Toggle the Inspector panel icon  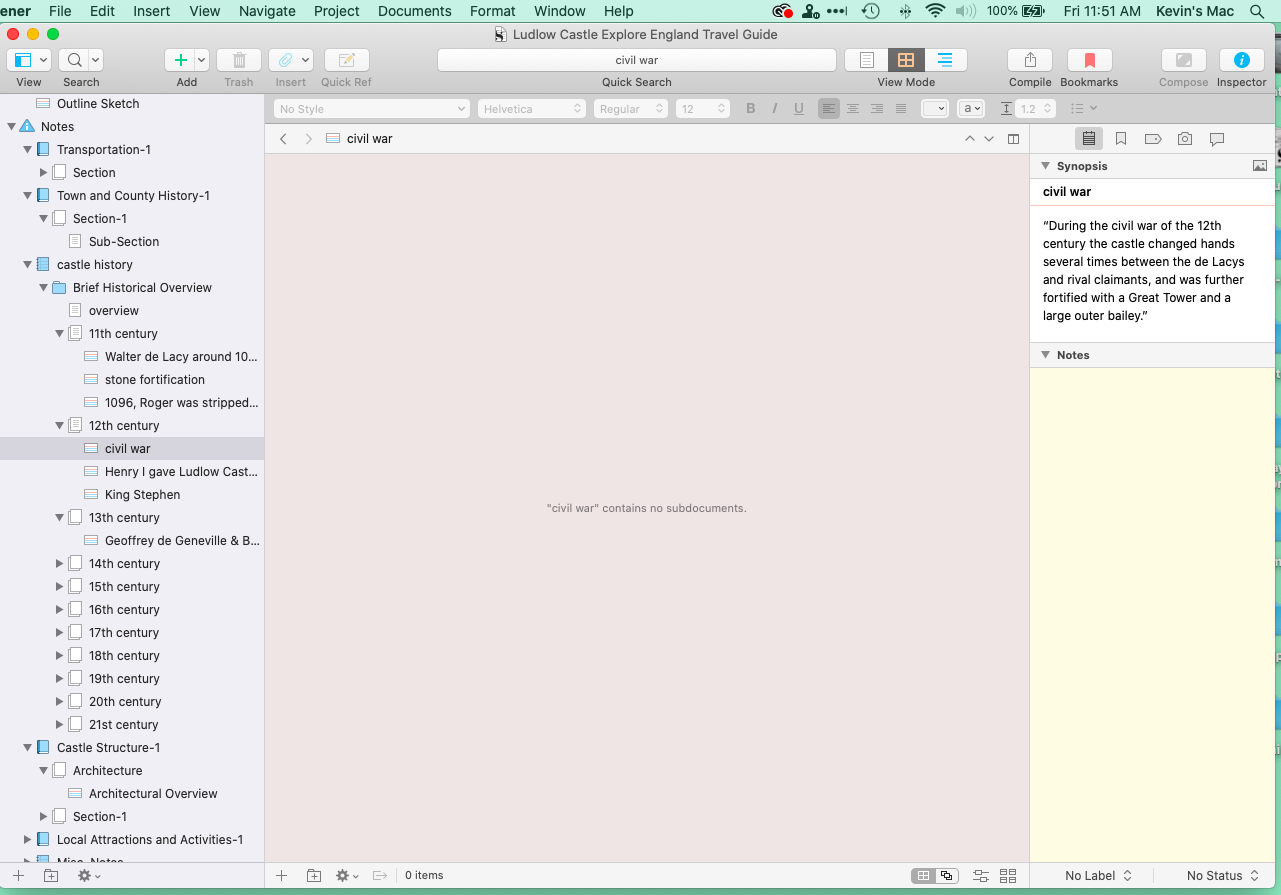(x=1241, y=61)
